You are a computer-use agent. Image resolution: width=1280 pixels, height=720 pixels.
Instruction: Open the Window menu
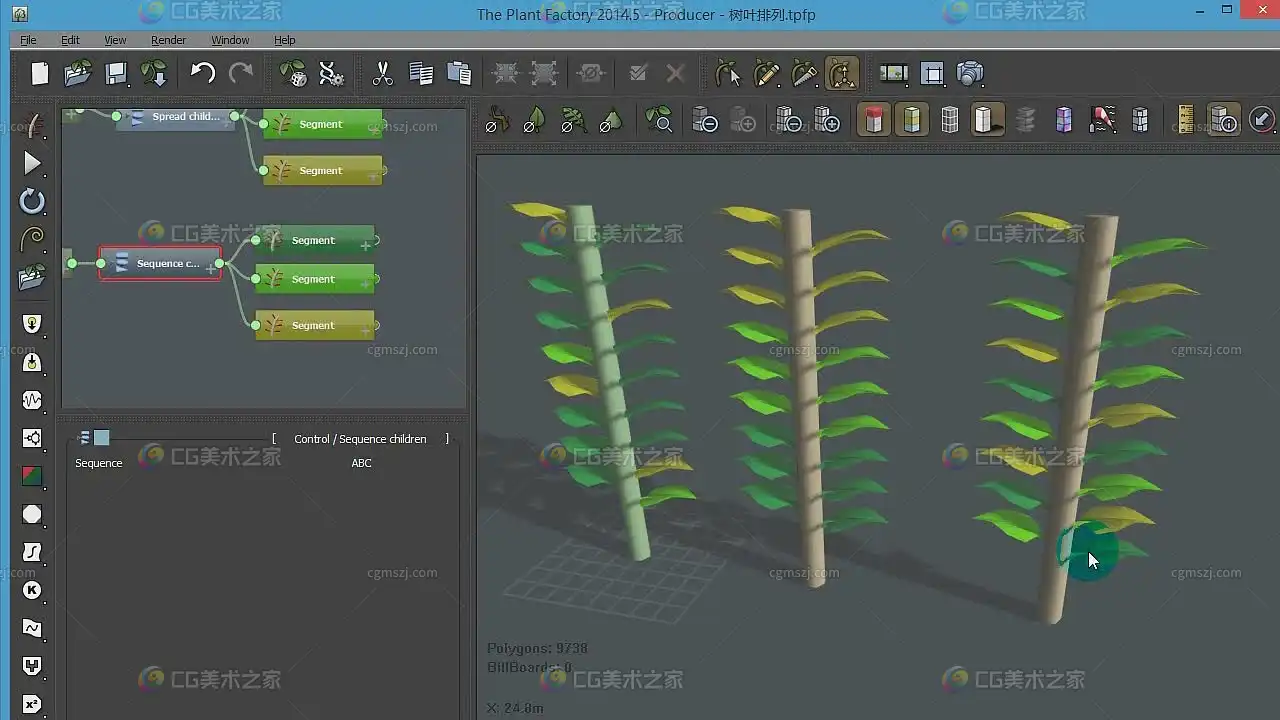click(230, 40)
